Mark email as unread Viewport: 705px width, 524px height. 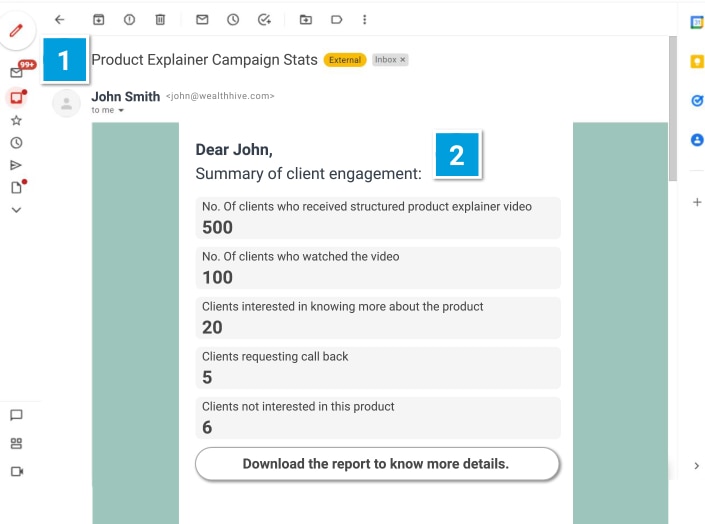click(x=202, y=19)
